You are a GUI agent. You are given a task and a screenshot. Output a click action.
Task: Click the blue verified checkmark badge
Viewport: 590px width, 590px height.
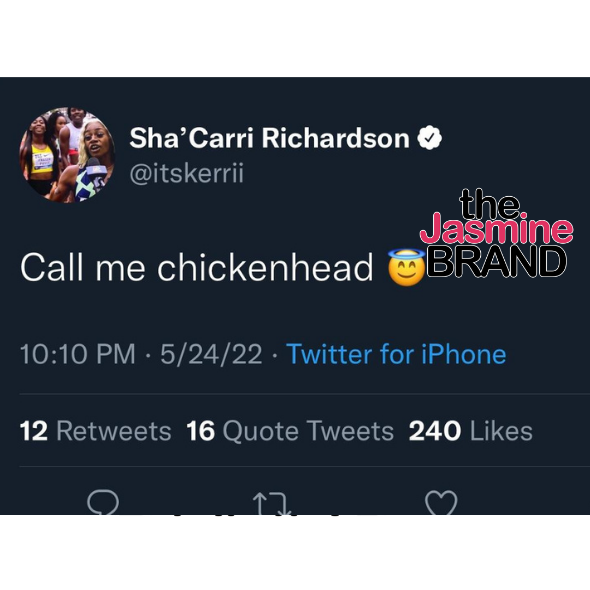(x=429, y=138)
